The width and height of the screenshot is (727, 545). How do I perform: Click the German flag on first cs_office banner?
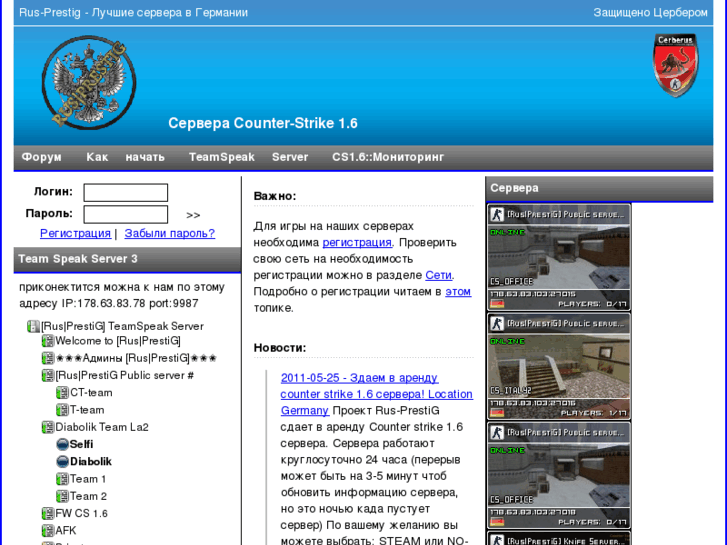497,304
